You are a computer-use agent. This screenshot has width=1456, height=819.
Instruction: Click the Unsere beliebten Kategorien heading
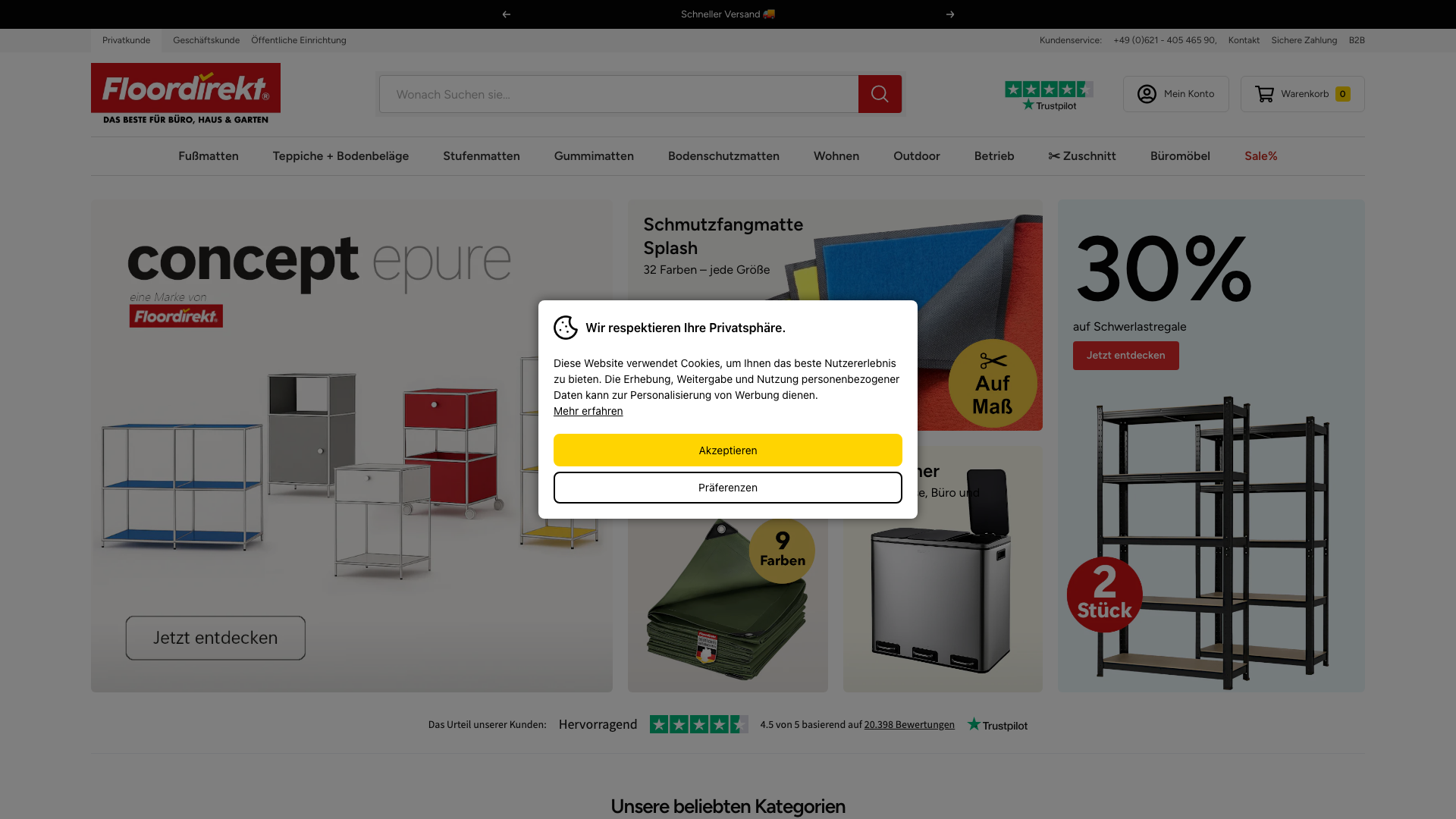click(x=728, y=806)
